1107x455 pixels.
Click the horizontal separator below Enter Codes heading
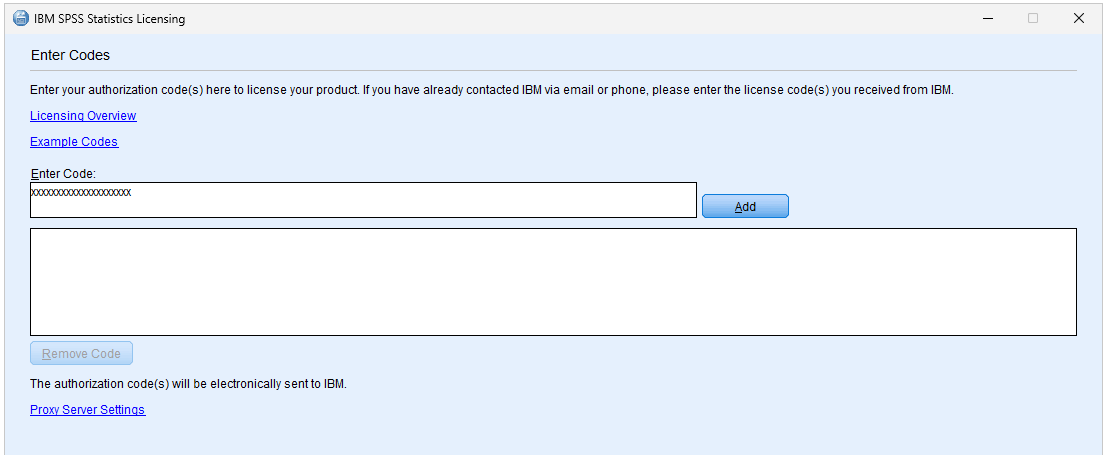pyautogui.click(x=553, y=71)
